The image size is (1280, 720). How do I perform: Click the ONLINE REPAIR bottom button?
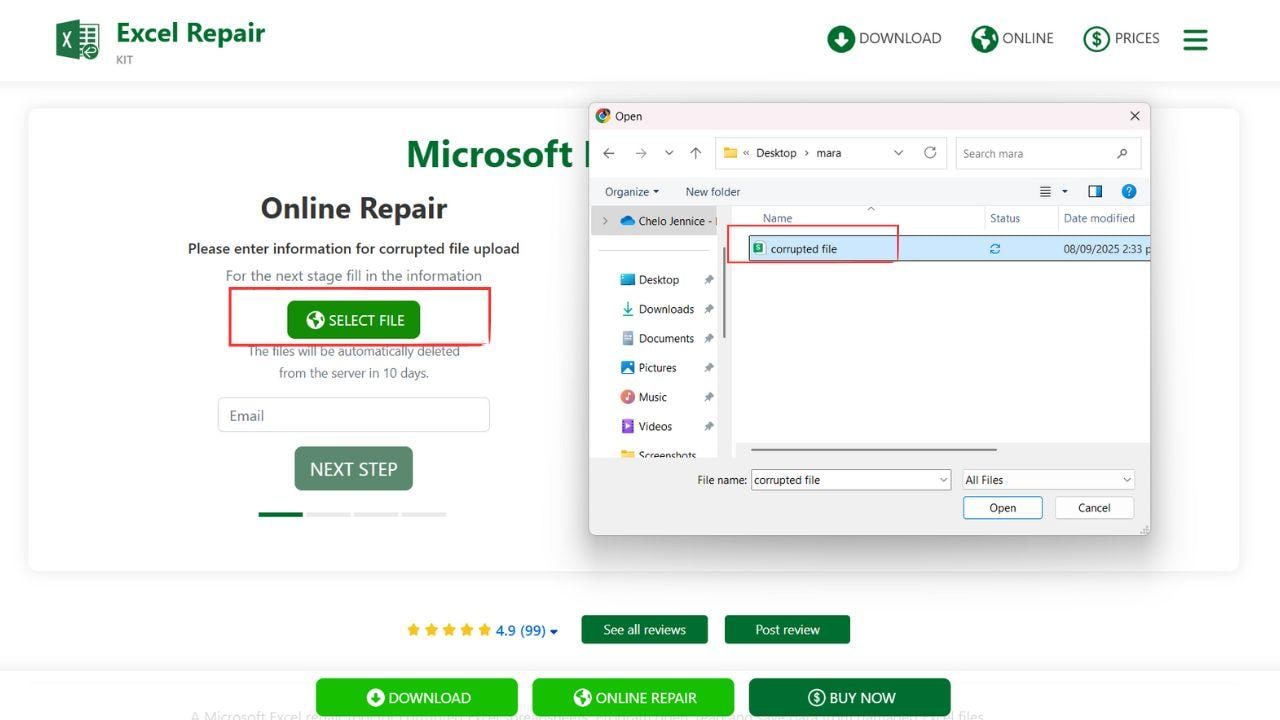pyautogui.click(x=633, y=698)
